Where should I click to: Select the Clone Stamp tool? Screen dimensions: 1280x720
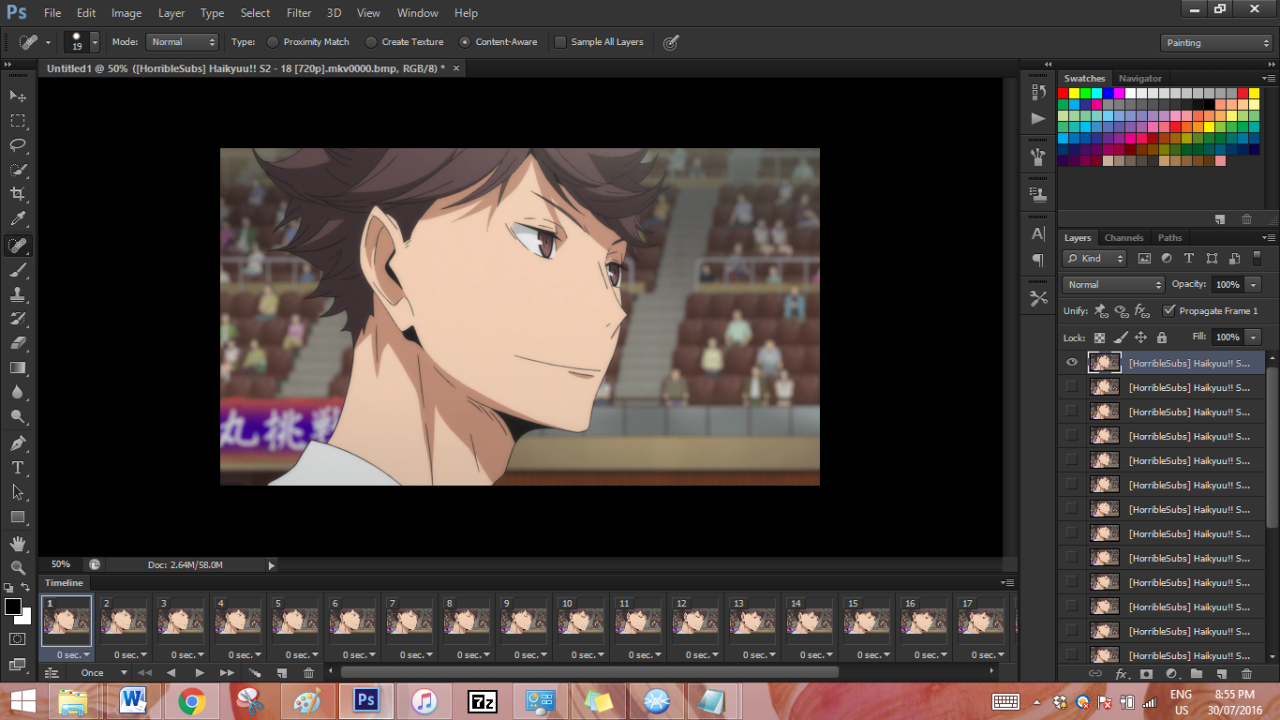click(x=18, y=295)
